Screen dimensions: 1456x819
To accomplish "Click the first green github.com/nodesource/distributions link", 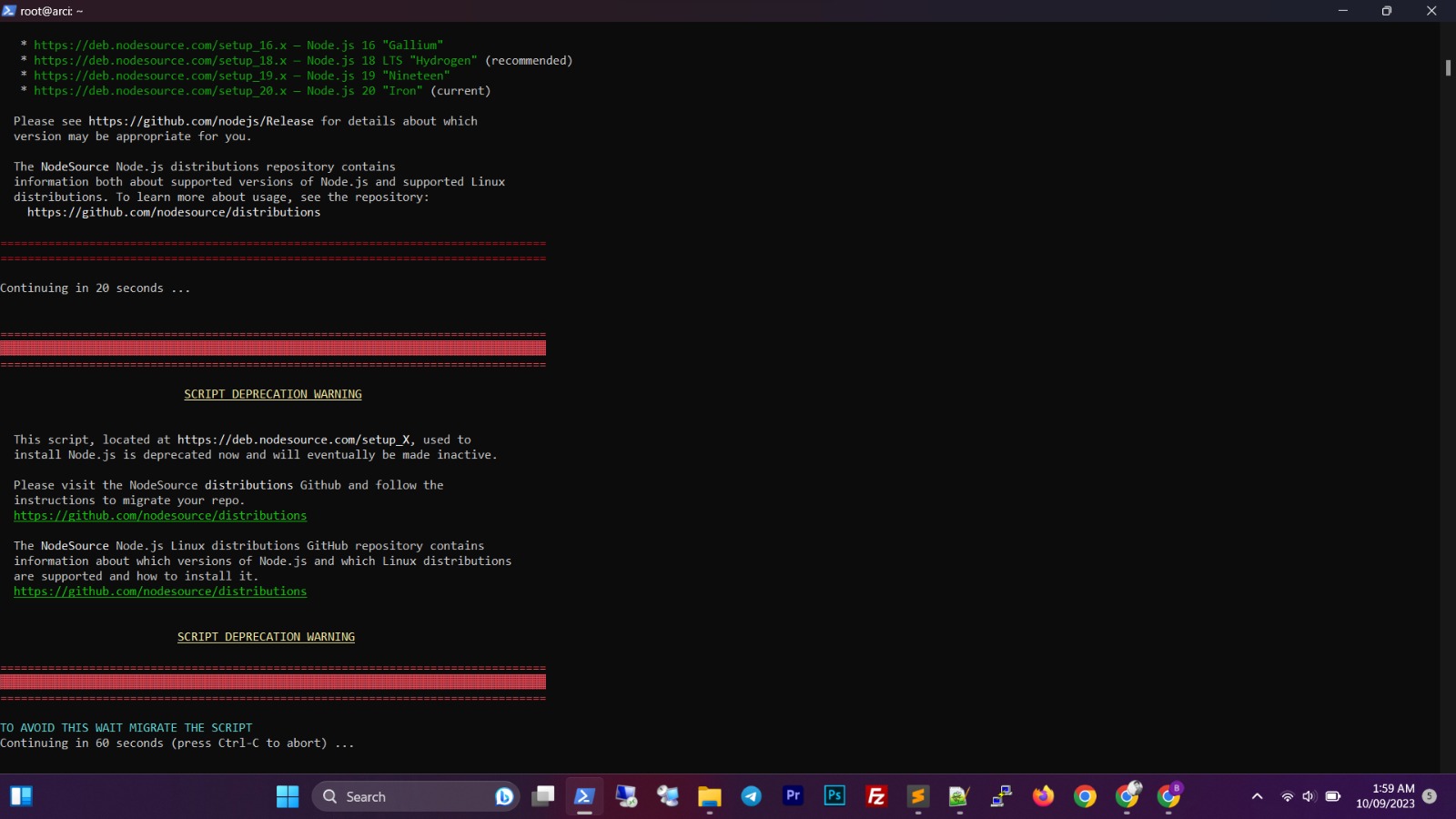I will point(160,516).
